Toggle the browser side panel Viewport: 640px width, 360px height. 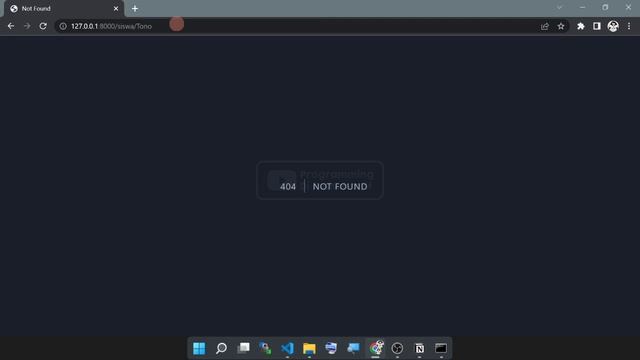(x=597, y=26)
